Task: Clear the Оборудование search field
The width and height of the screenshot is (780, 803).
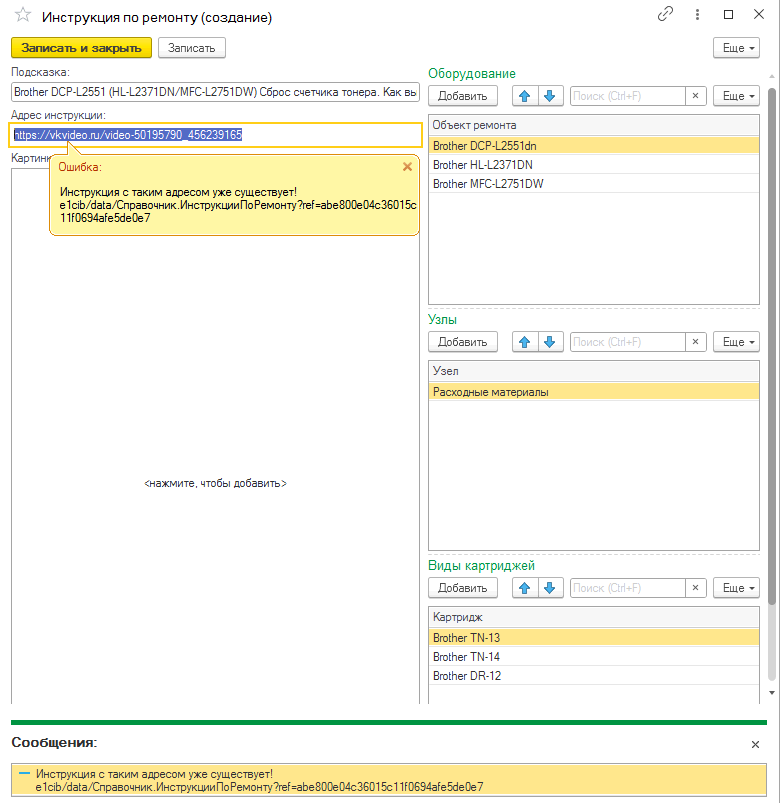Action: click(695, 96)
